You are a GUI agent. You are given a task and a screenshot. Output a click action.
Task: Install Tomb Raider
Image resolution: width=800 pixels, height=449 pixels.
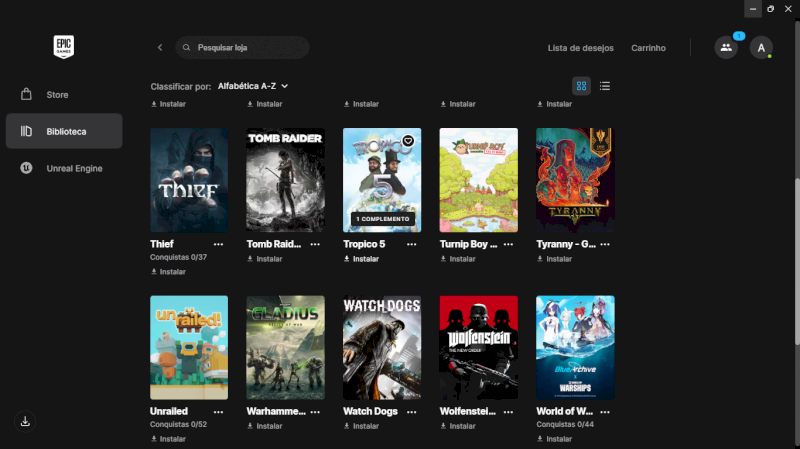(x=265, y=259)
